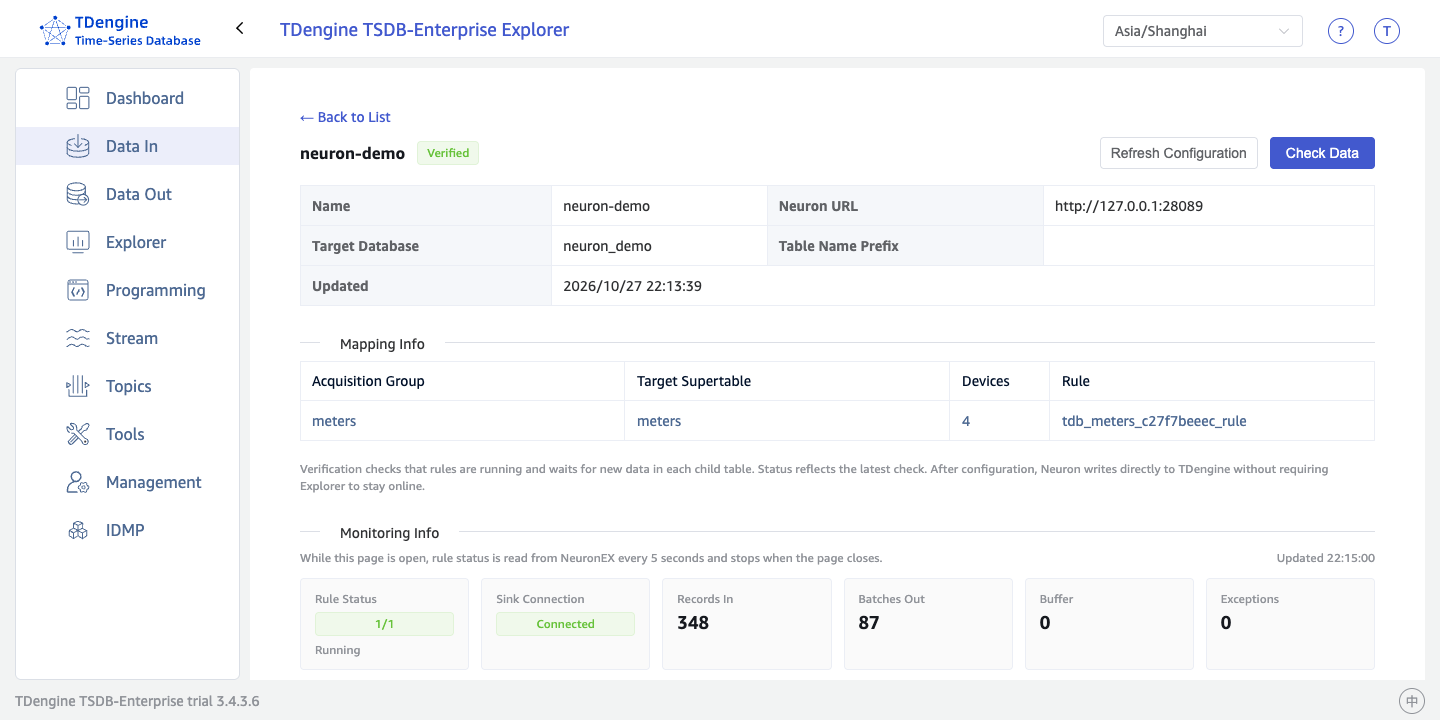Click the devices count 4 link
The width and height of the screenshot is (1440, 720).
click(x=966, y=421)
